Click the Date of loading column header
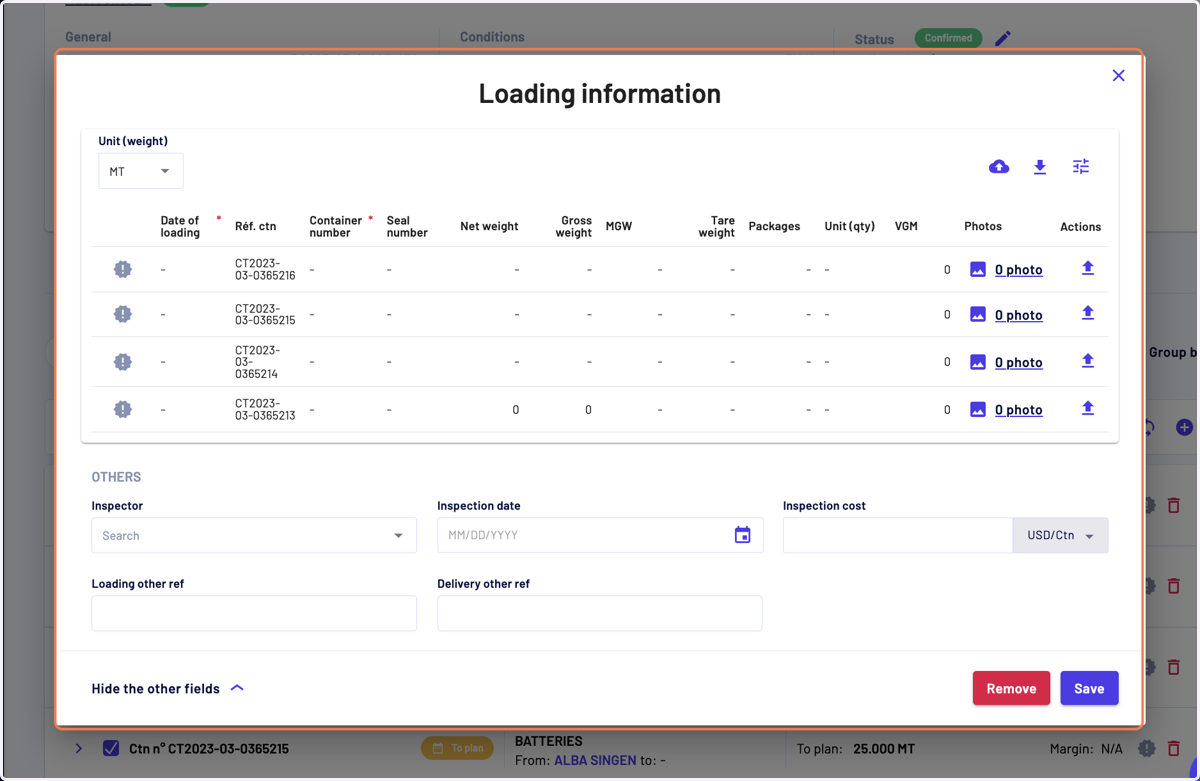The image size is (1200, 781). (x=180, y=226)
